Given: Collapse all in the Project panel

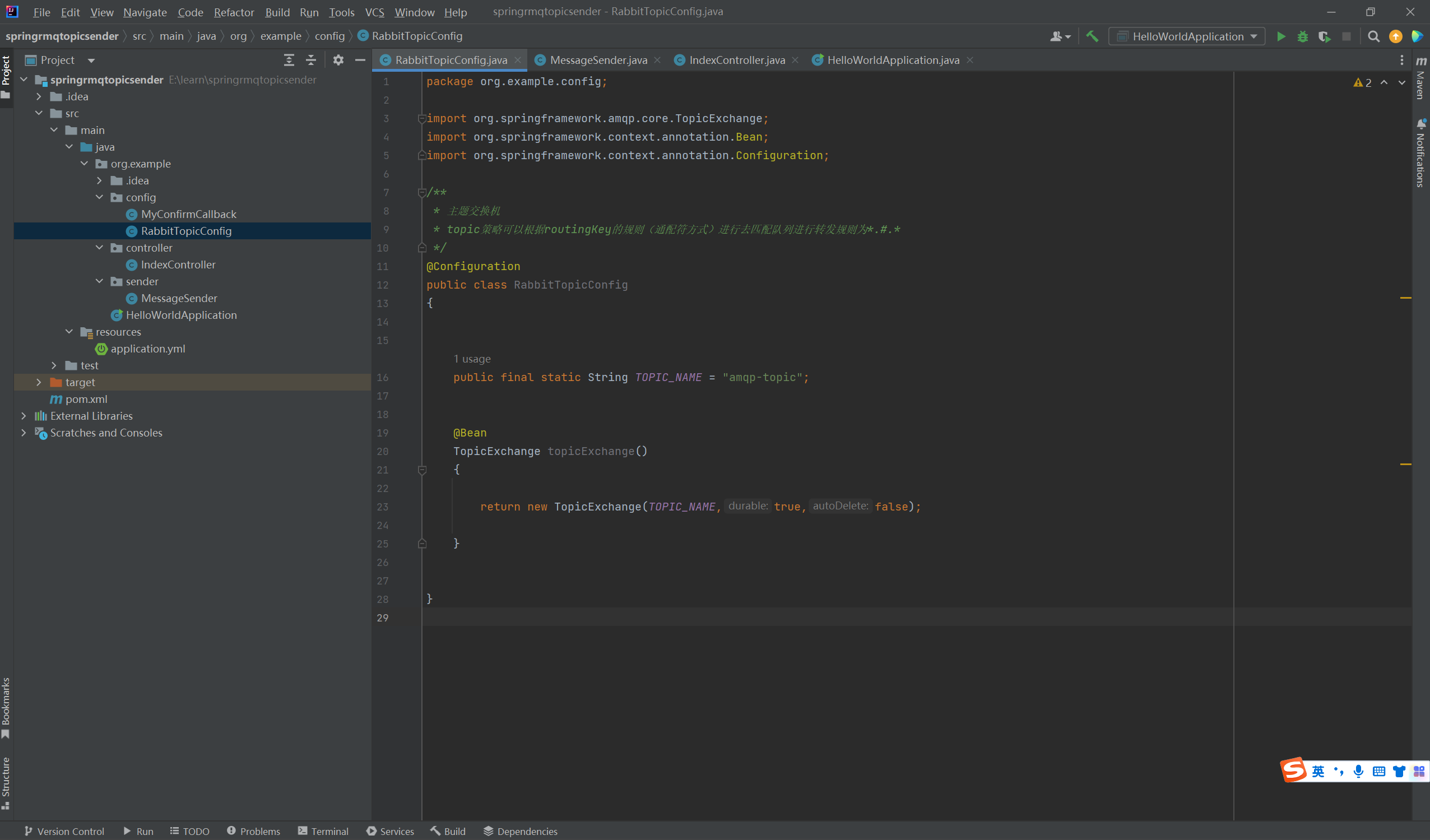Looking at the screenshot, I should [x=311, y=59].
